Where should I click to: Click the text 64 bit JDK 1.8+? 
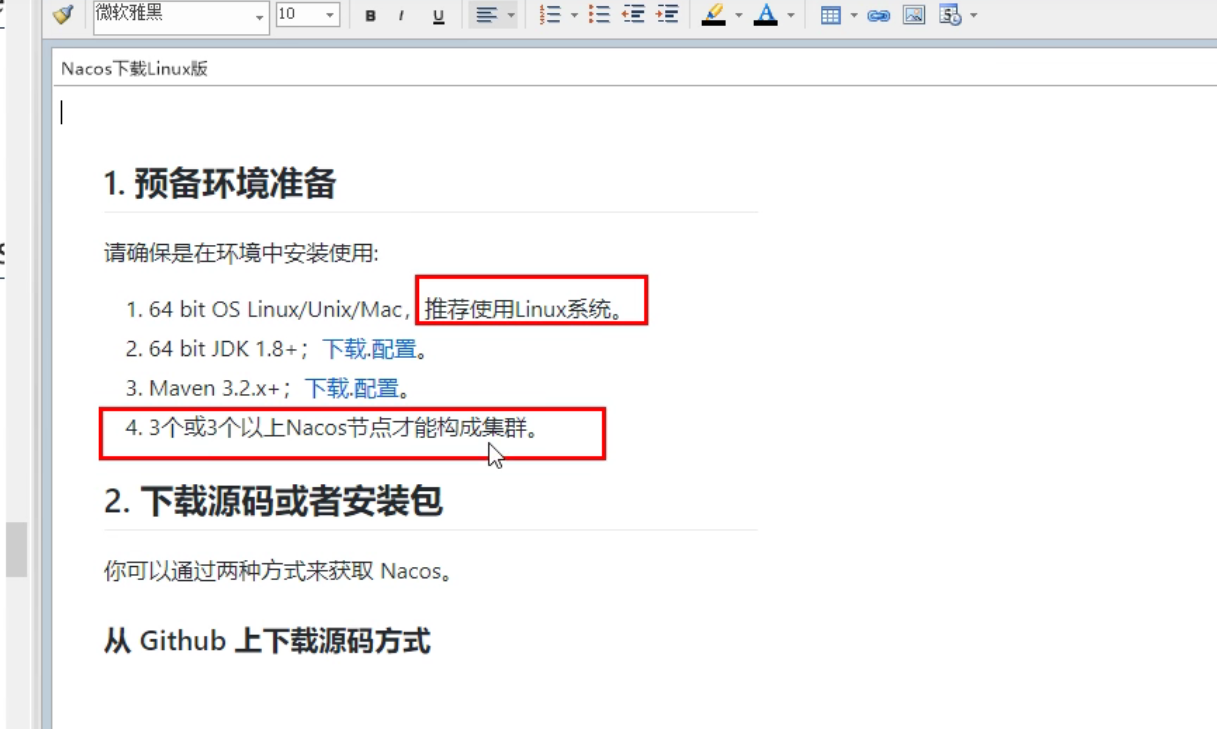coord(223,349)
